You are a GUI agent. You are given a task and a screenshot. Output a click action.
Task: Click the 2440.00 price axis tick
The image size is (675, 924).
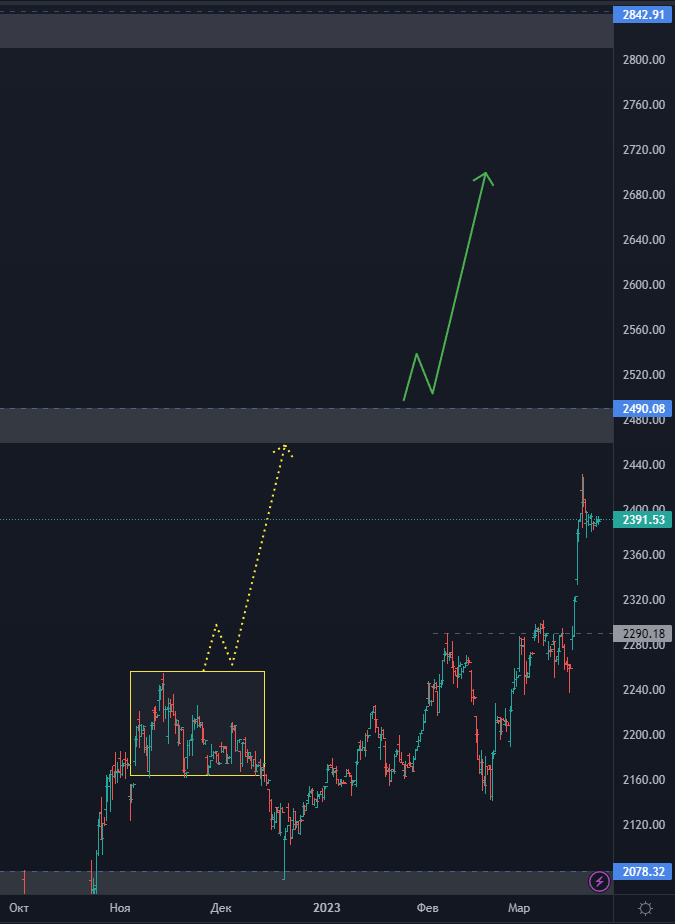coord(644,464)
